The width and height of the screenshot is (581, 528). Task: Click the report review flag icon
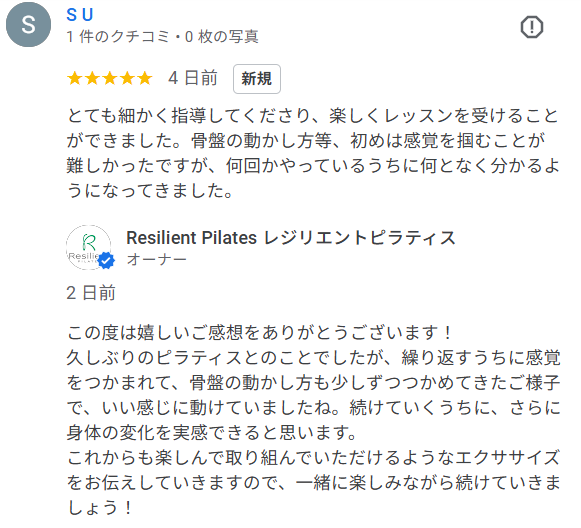tap(532, 27)
